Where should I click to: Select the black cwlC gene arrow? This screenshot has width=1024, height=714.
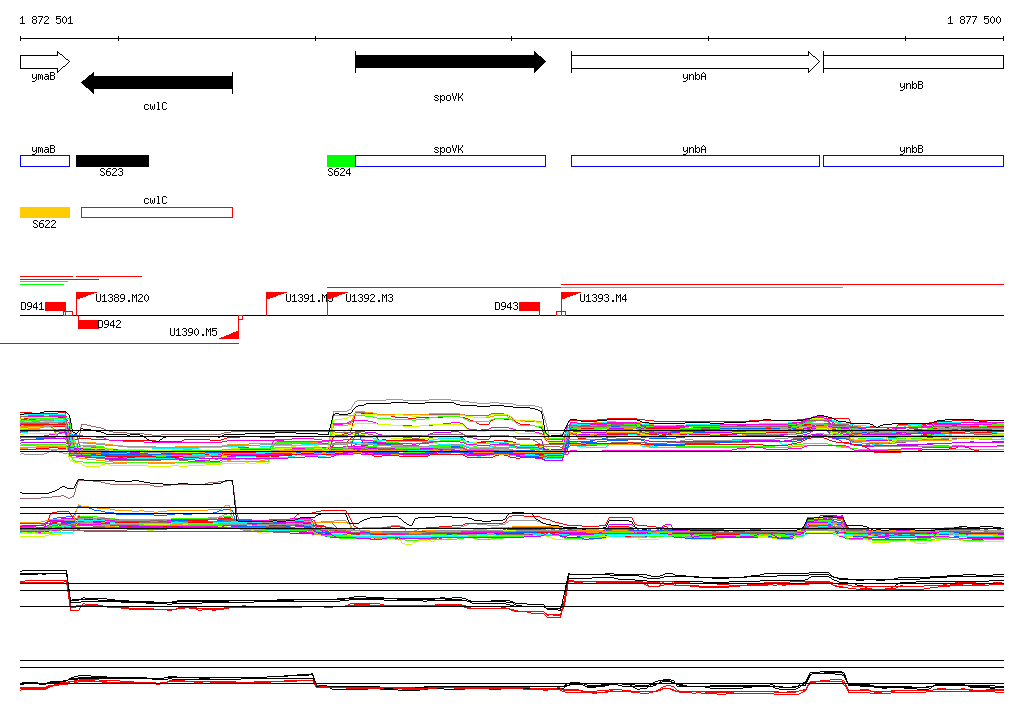tap(157, 83)
